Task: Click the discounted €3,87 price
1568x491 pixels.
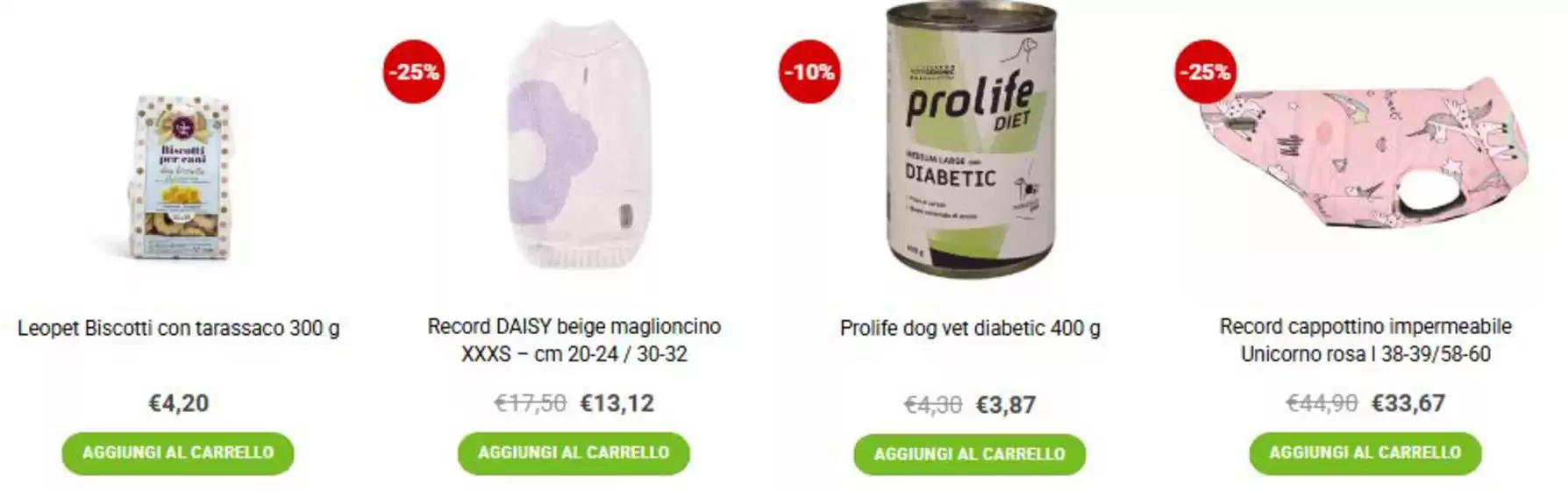Action: (x=1006, y=404)
